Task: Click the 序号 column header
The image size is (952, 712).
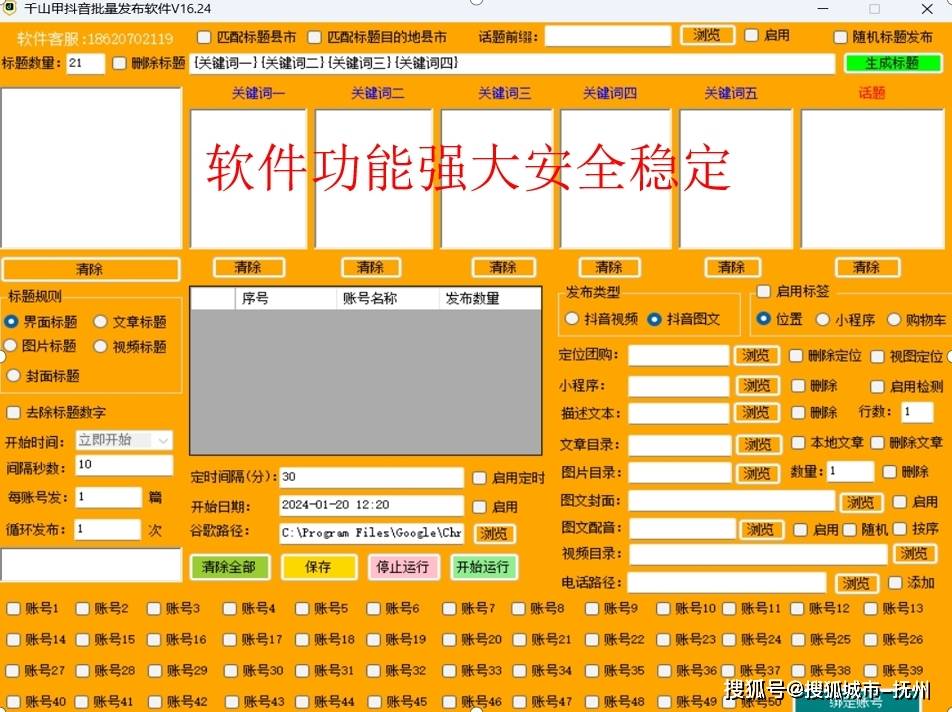Action: [x=285, y=298]
